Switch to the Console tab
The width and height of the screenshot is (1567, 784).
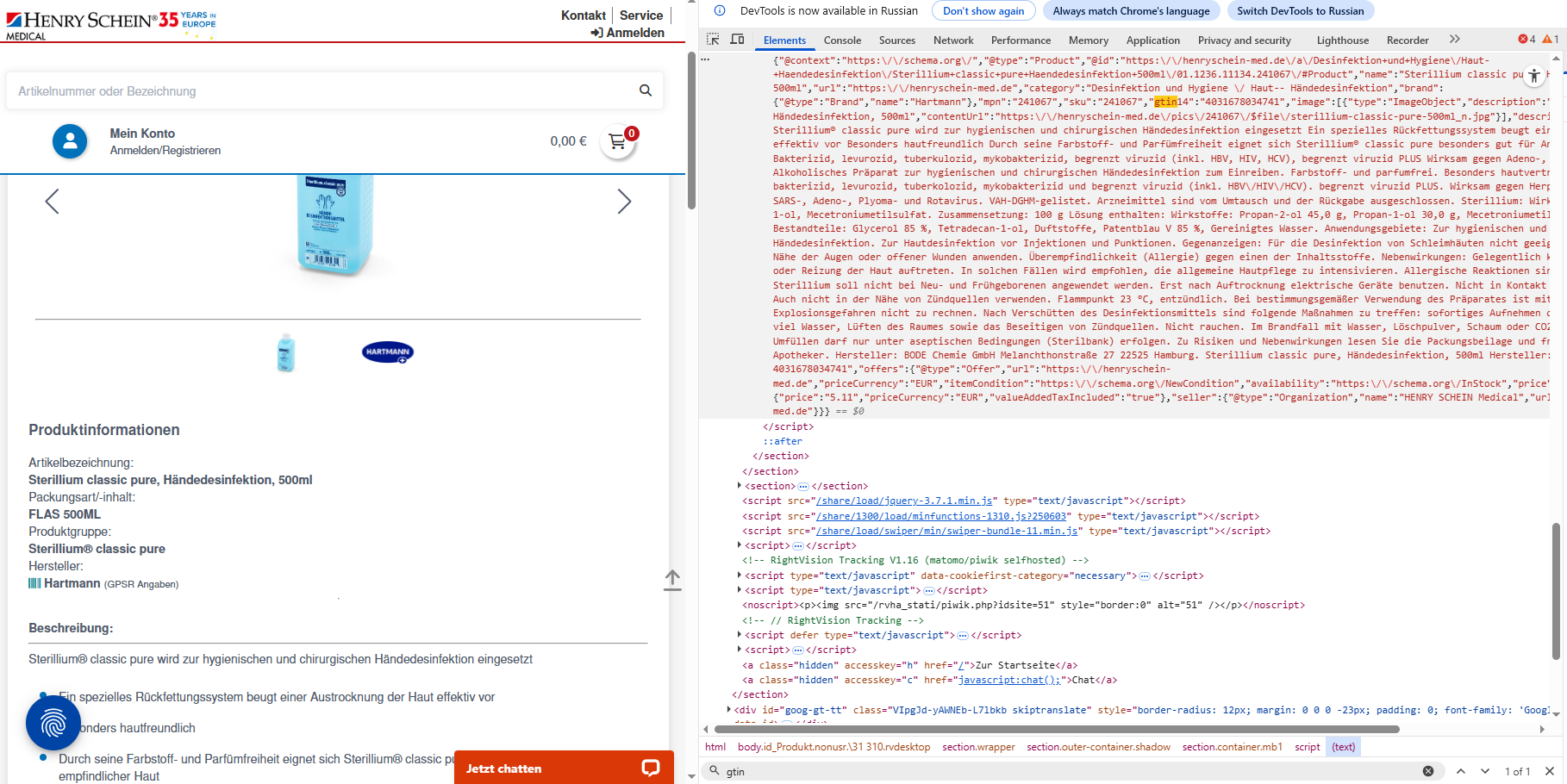click(842, 40)
